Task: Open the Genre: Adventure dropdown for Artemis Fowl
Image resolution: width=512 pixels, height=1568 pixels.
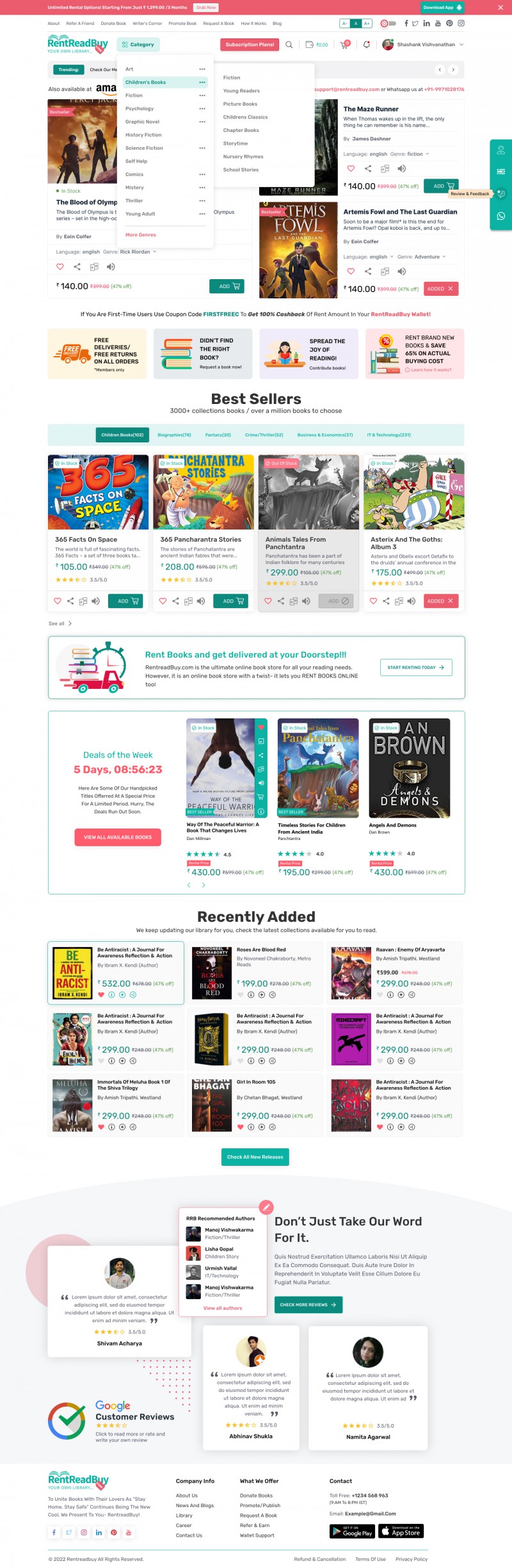Action: click(422, 257)
